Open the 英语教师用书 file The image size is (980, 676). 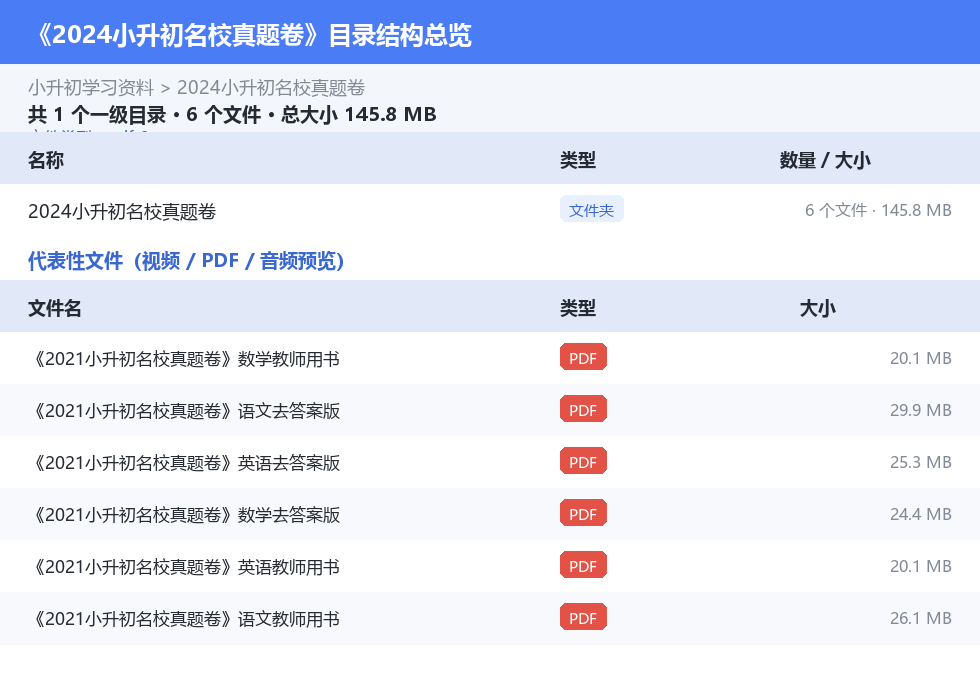[184, 566]
